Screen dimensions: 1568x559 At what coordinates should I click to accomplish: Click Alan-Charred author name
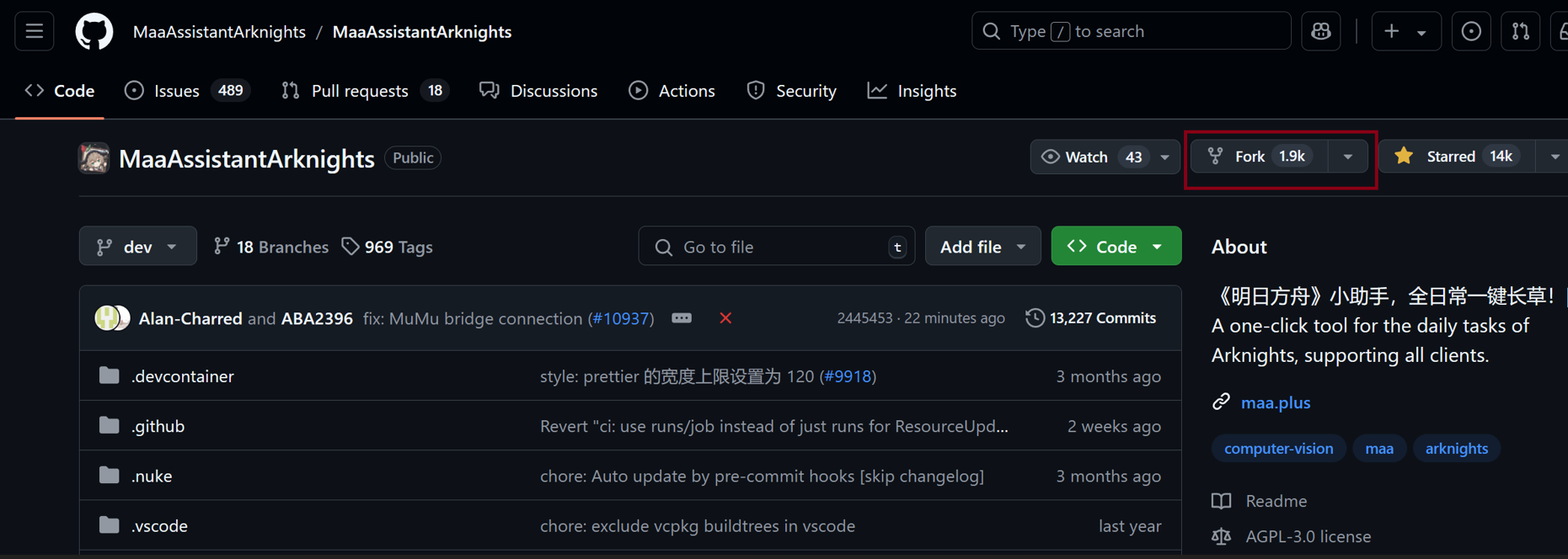[190, 318]
